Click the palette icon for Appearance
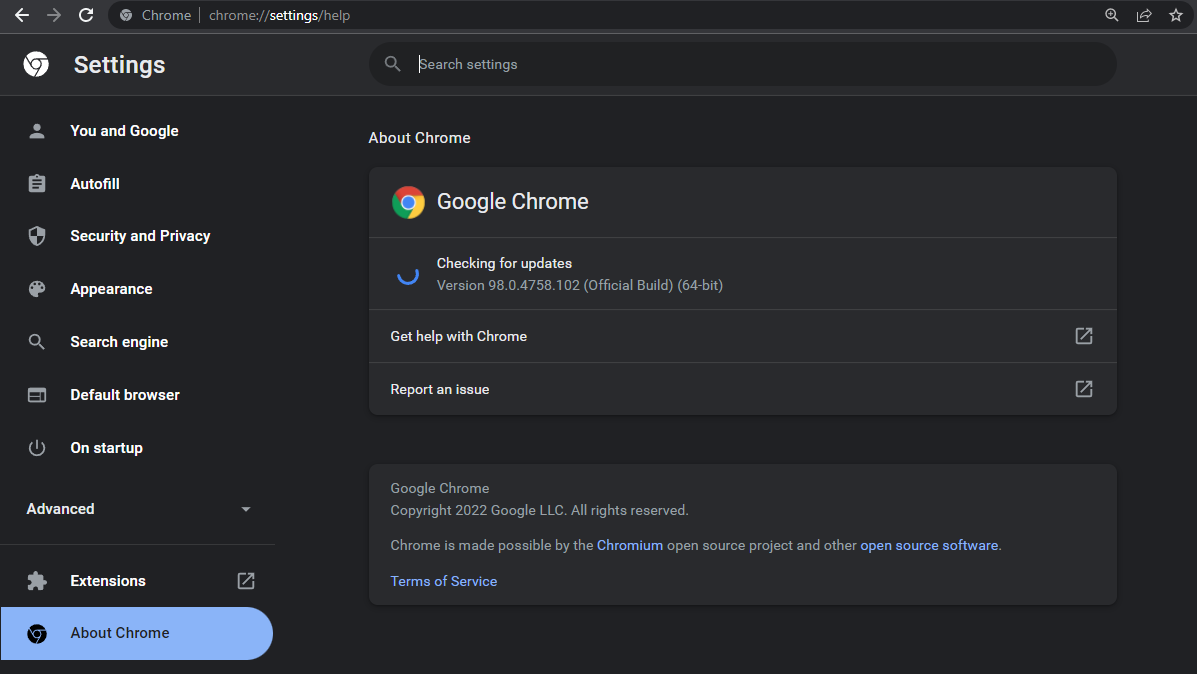The height and width of the screenshot is (674, 1197). click(x=37, y=289)
